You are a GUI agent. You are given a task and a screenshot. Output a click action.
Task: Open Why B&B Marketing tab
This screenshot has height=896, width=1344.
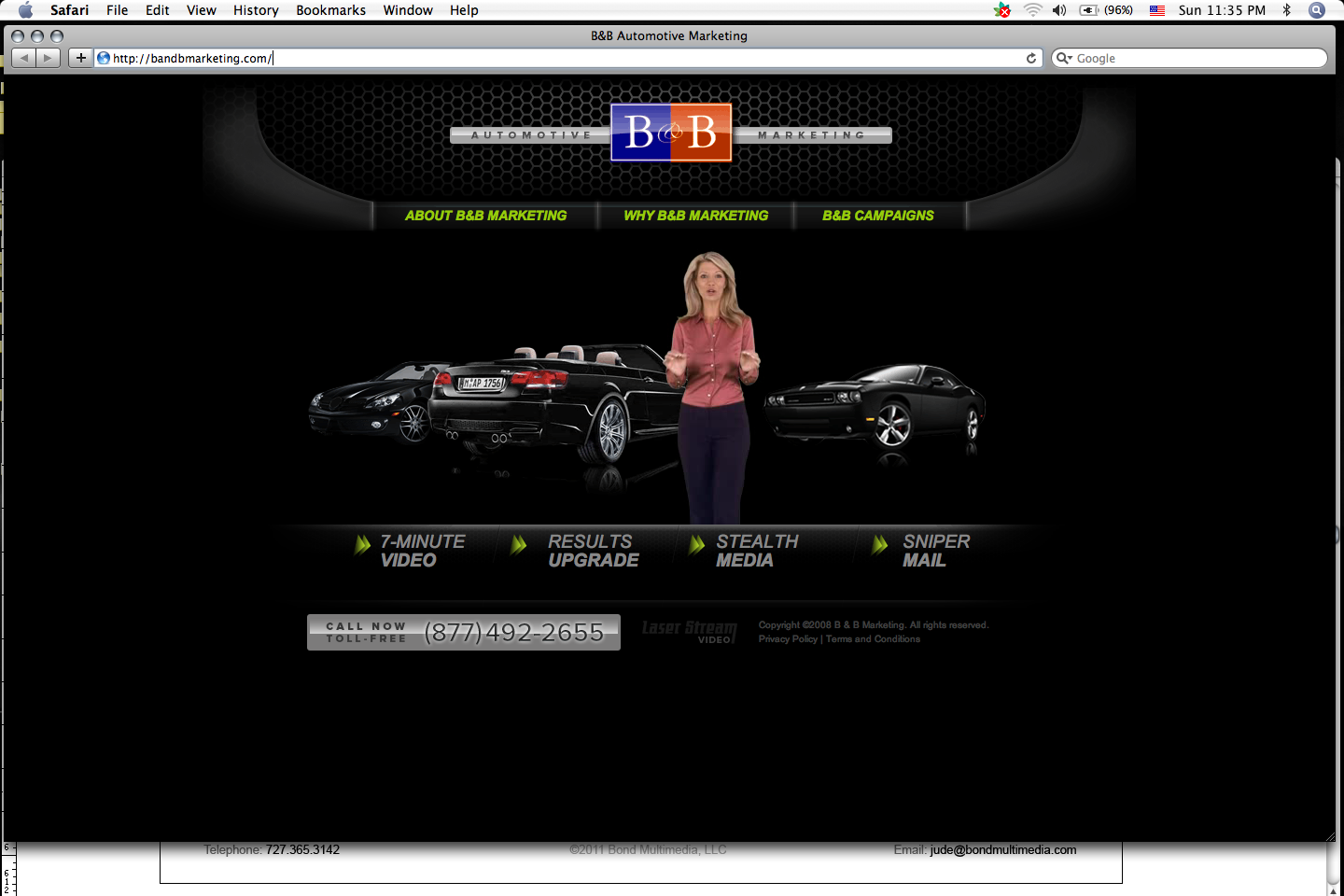696,216
